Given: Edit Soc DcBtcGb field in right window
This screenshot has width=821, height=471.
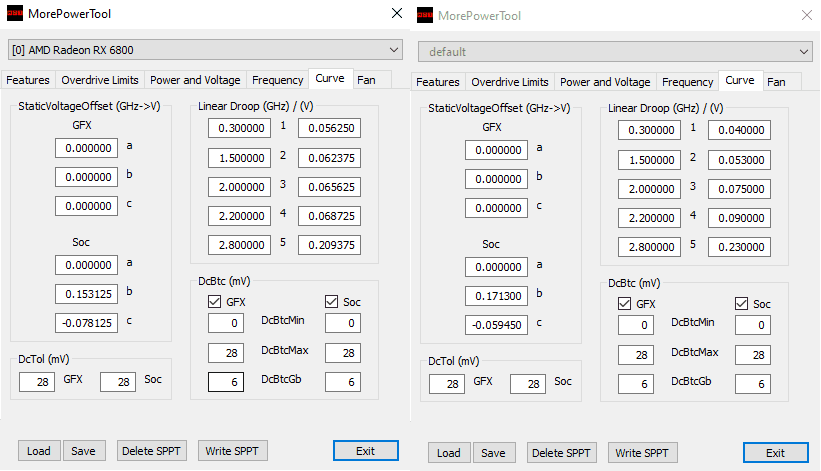Looking at the screenshot, I should pos(753,384).
